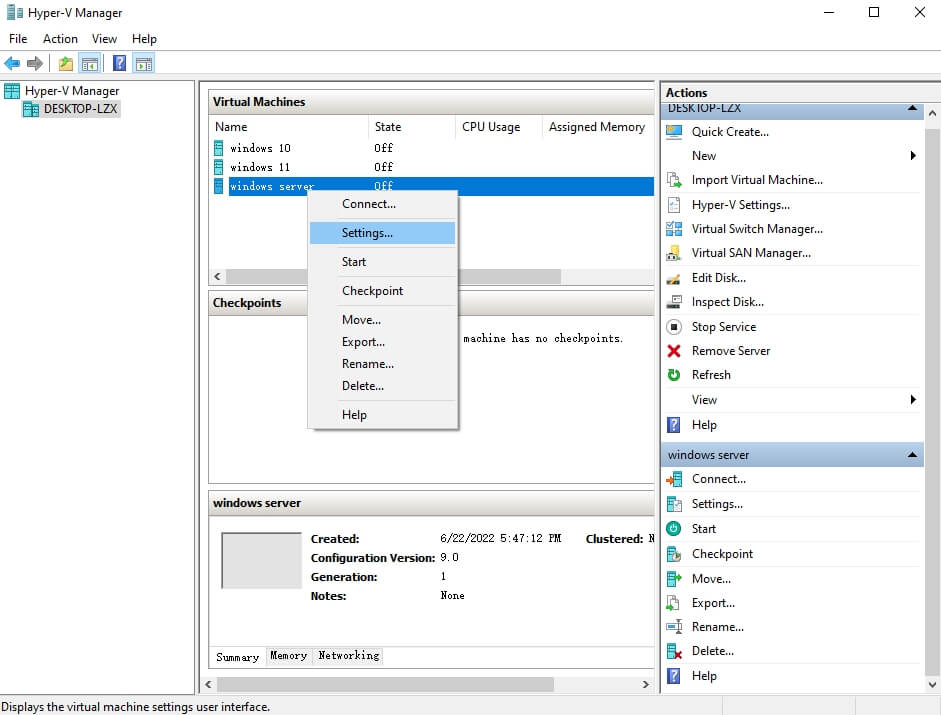Click the red Remove Server icon

(x=674, y=351)
